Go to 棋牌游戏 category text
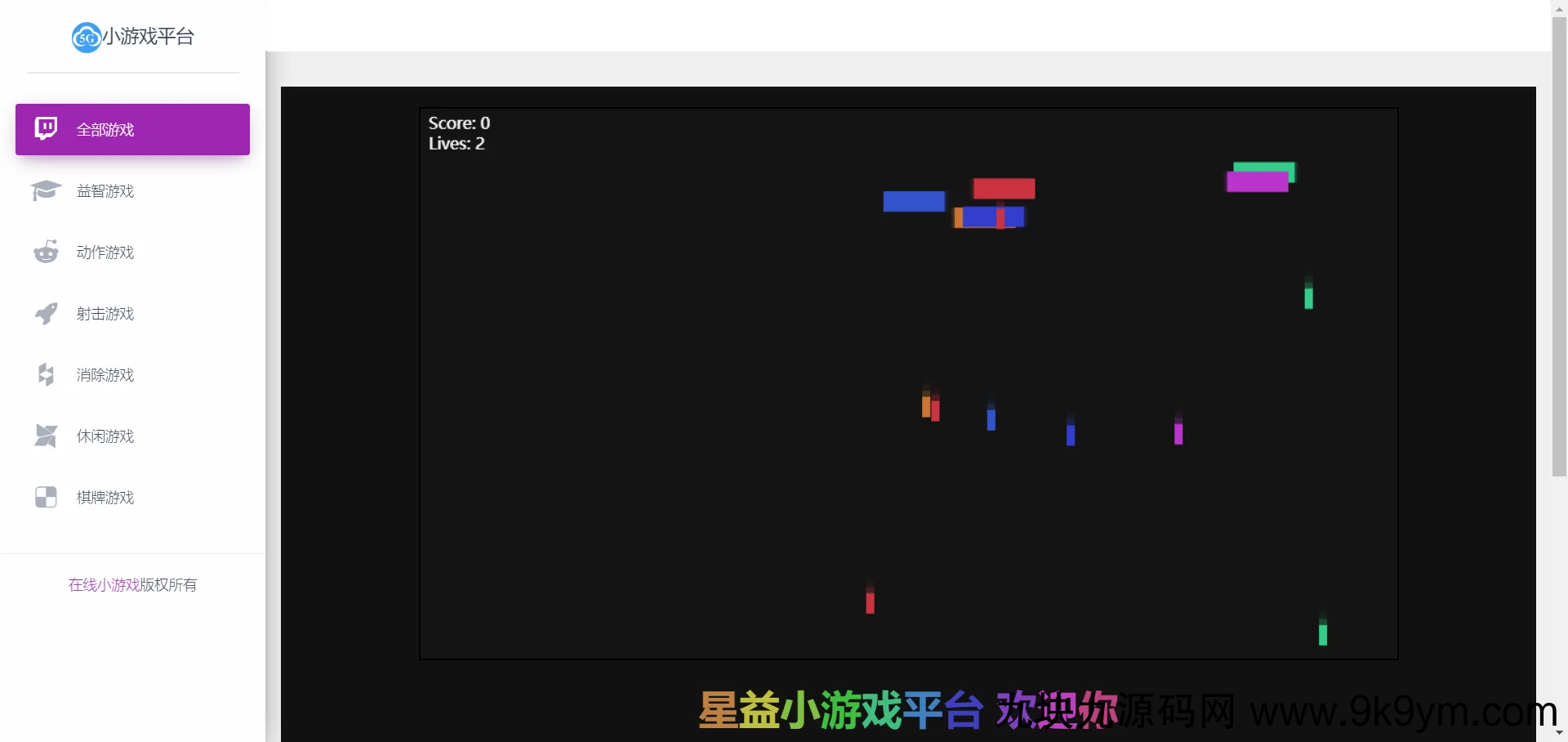The width and height of the screenshot is (1568, 742). (x=105, y=498)
